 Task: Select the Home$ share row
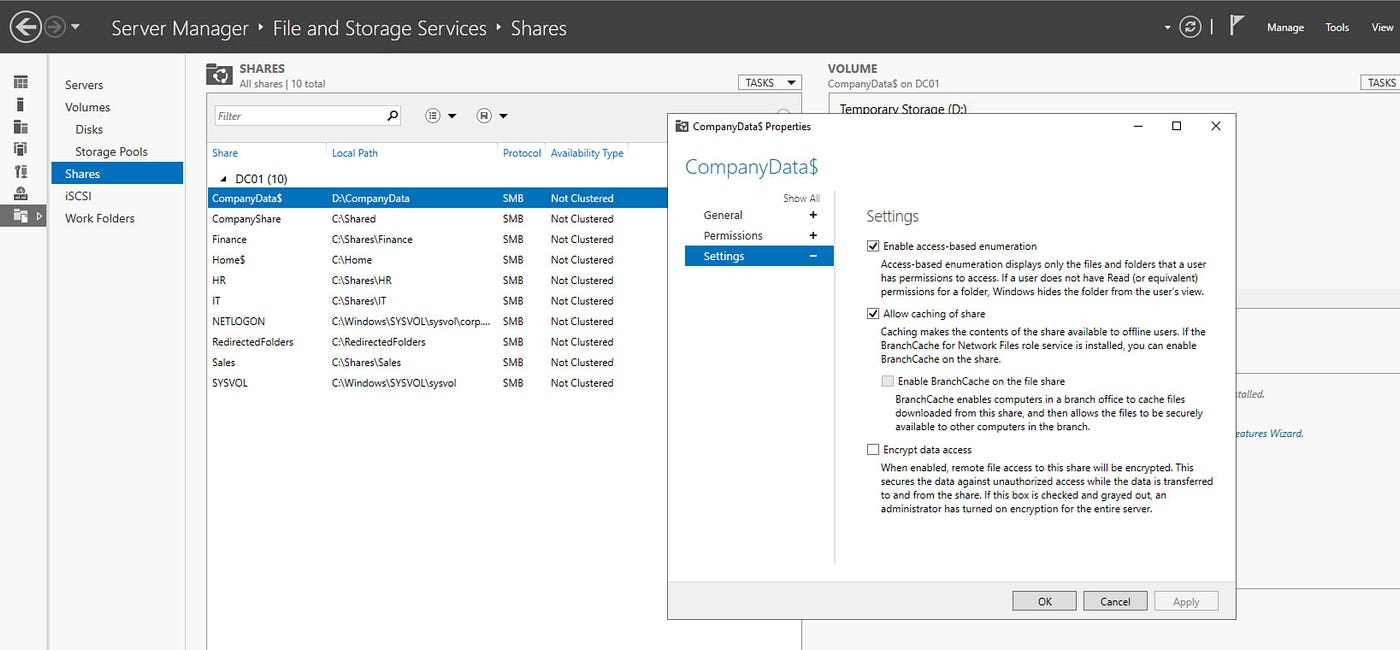tap(437, 260)
